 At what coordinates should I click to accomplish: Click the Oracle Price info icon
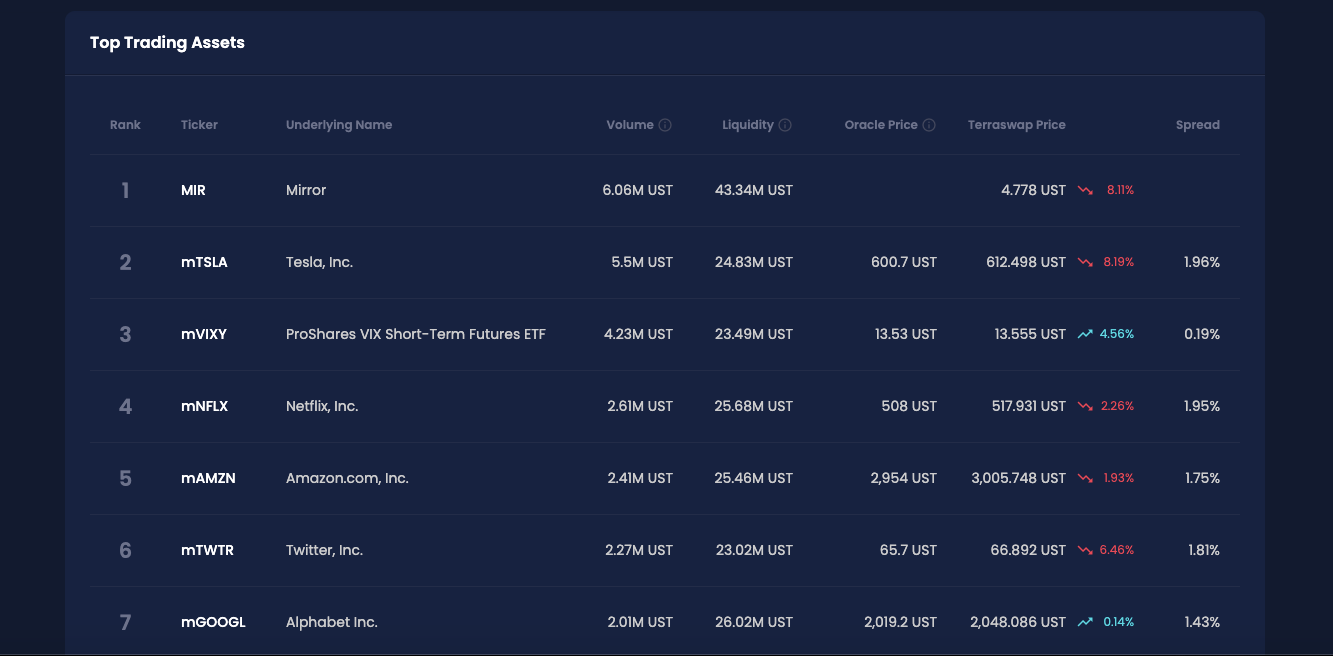click(x=929, y=125)
